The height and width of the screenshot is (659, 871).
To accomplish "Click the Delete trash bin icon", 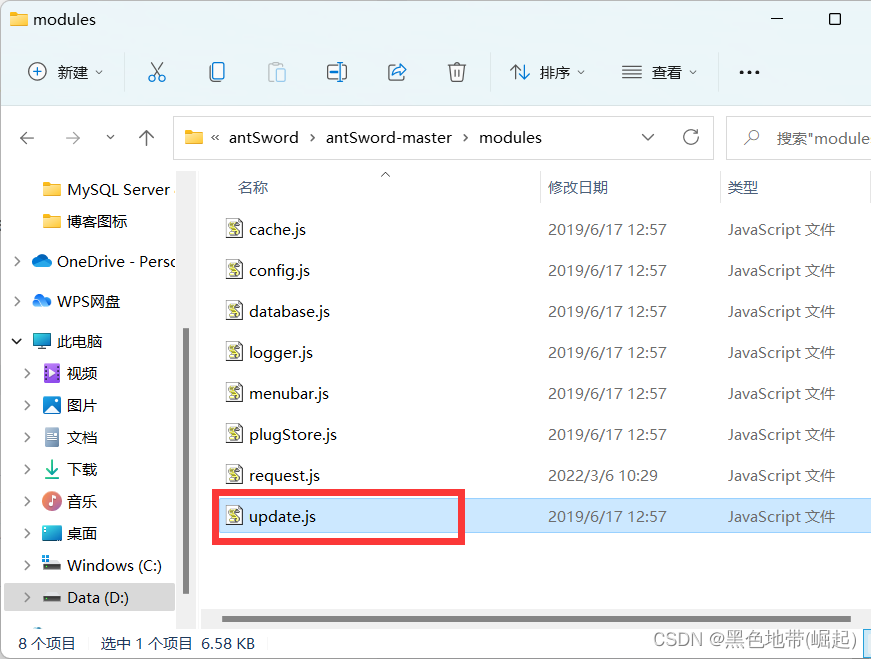I will (457, 72).
